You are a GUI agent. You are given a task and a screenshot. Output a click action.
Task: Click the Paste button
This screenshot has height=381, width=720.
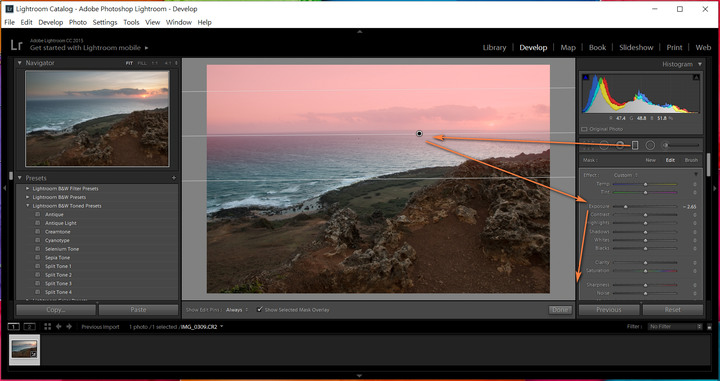point(138,310)
